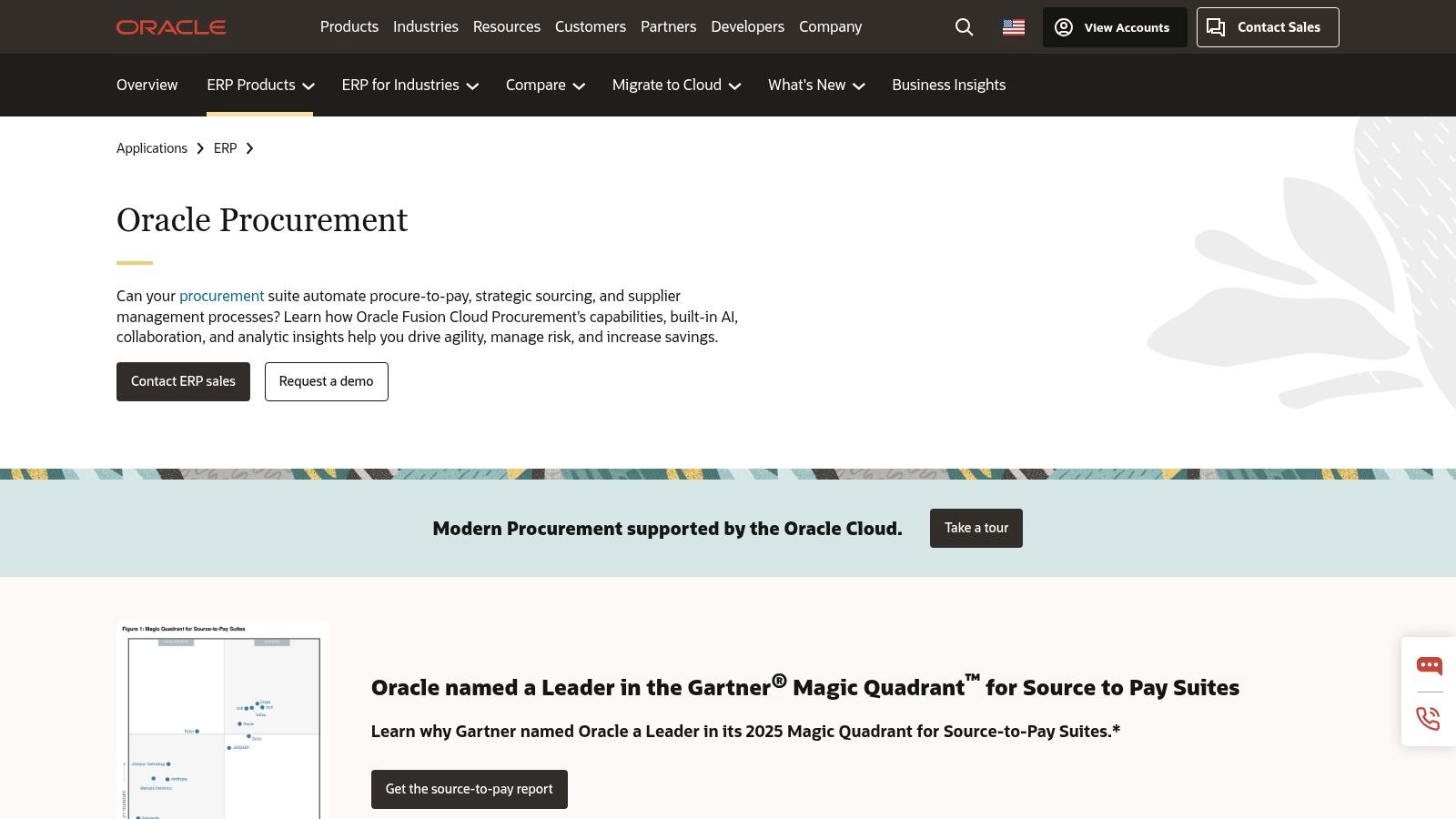Click the phone call icon

pos(1429,719)
